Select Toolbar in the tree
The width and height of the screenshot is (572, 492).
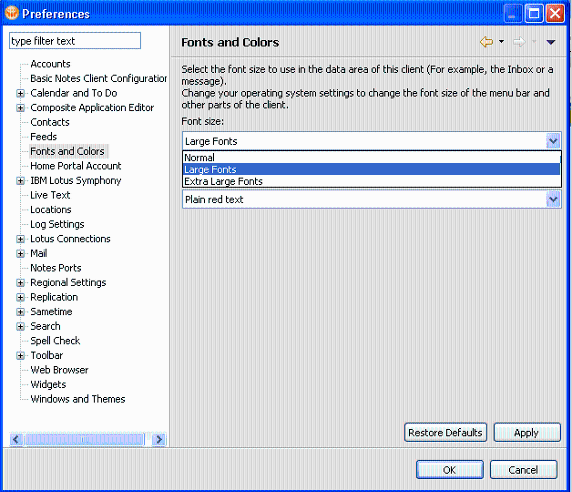(x=47, y=356)
